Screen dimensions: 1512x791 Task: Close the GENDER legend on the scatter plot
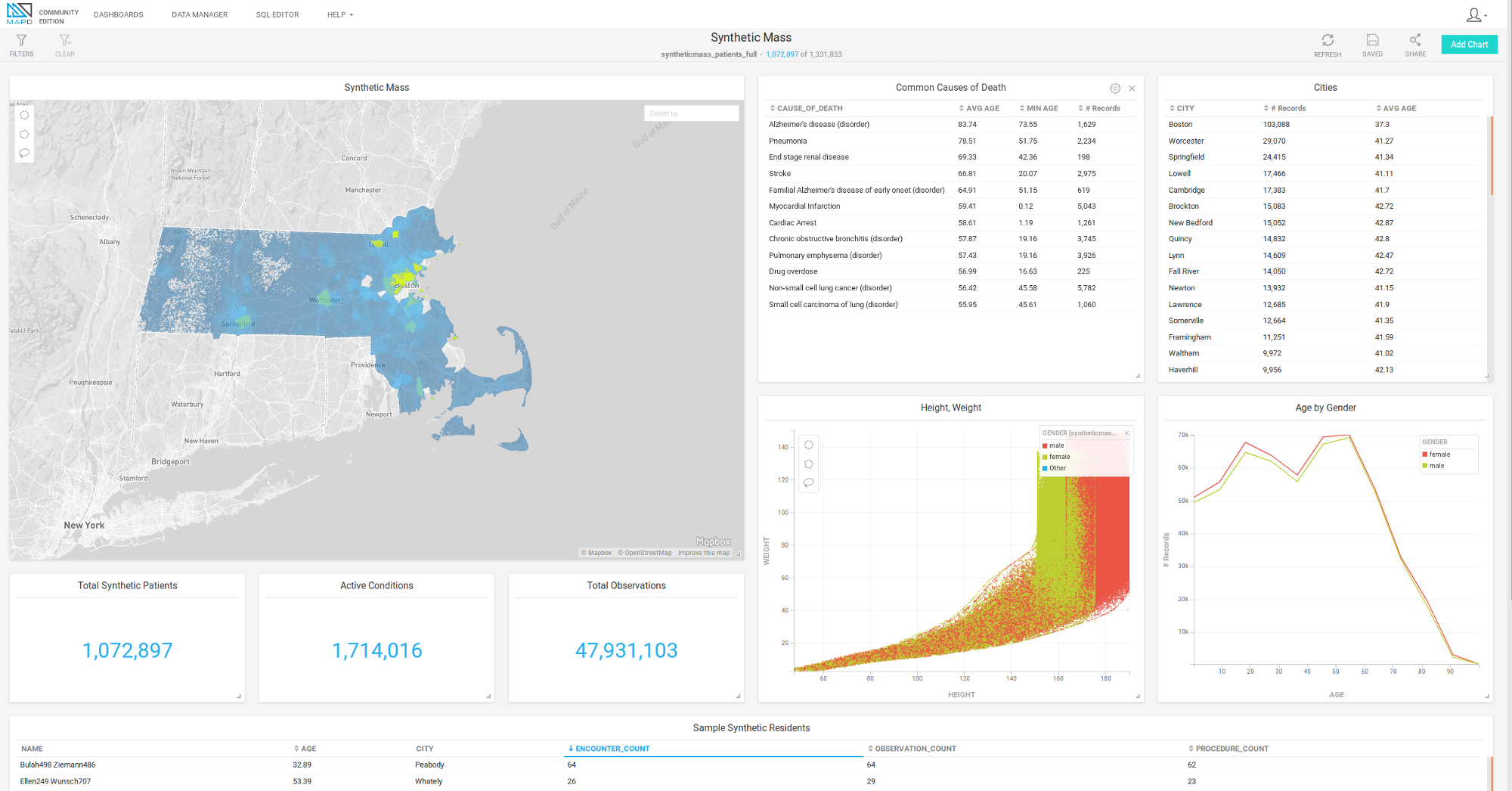click(x=1126, y=433)
